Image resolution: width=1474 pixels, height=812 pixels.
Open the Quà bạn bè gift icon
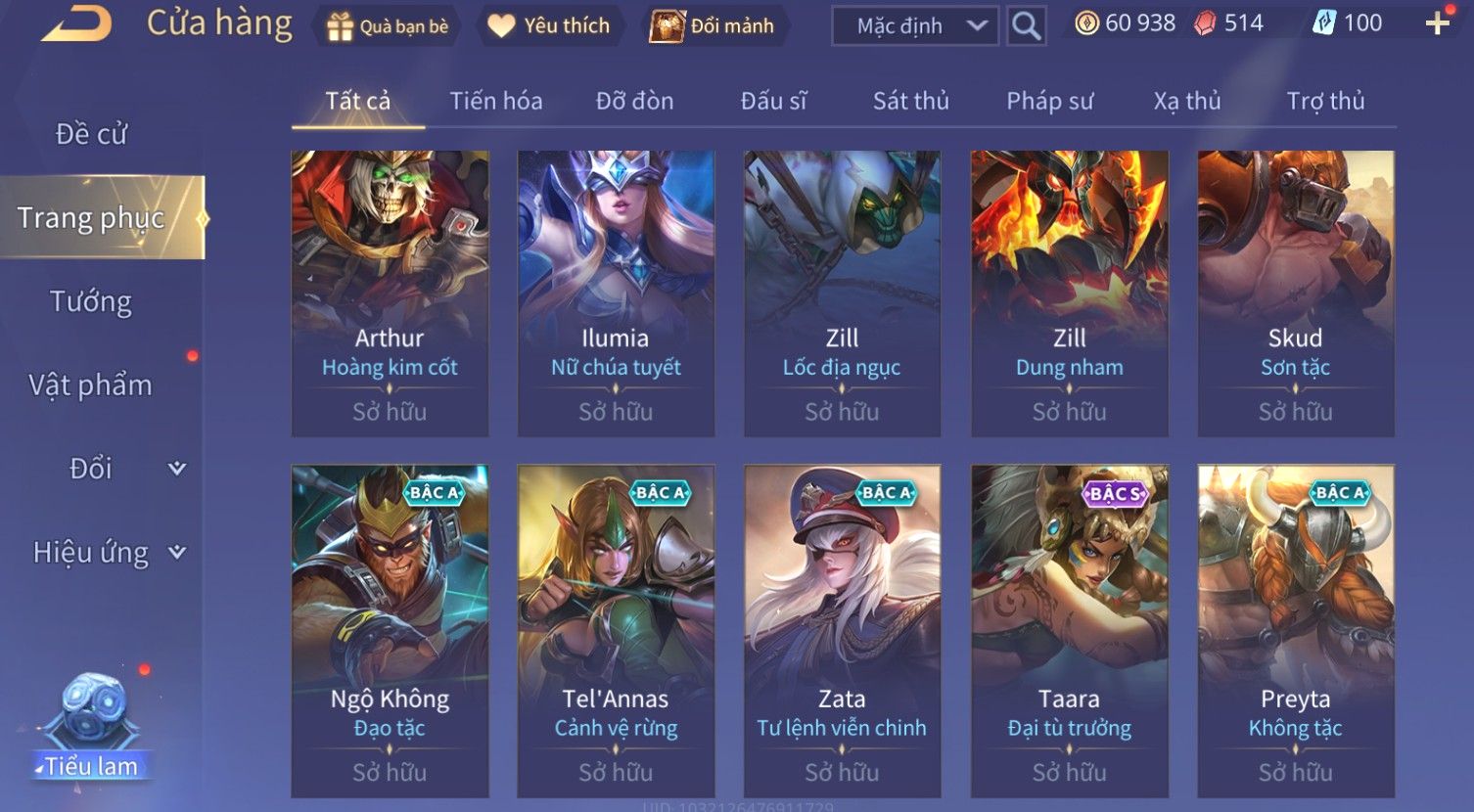point(340,26)
